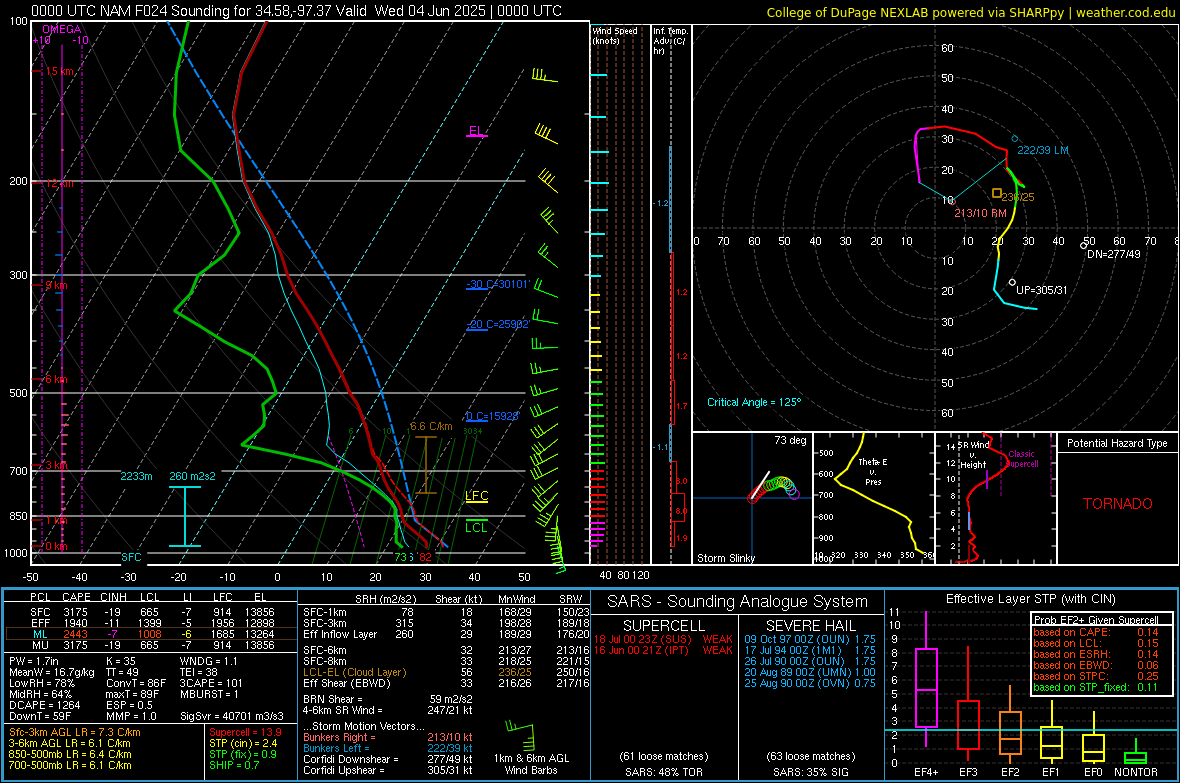Select the 'Critical Angle = 125°' text
1180x783 pixels.
pos(754,403)
